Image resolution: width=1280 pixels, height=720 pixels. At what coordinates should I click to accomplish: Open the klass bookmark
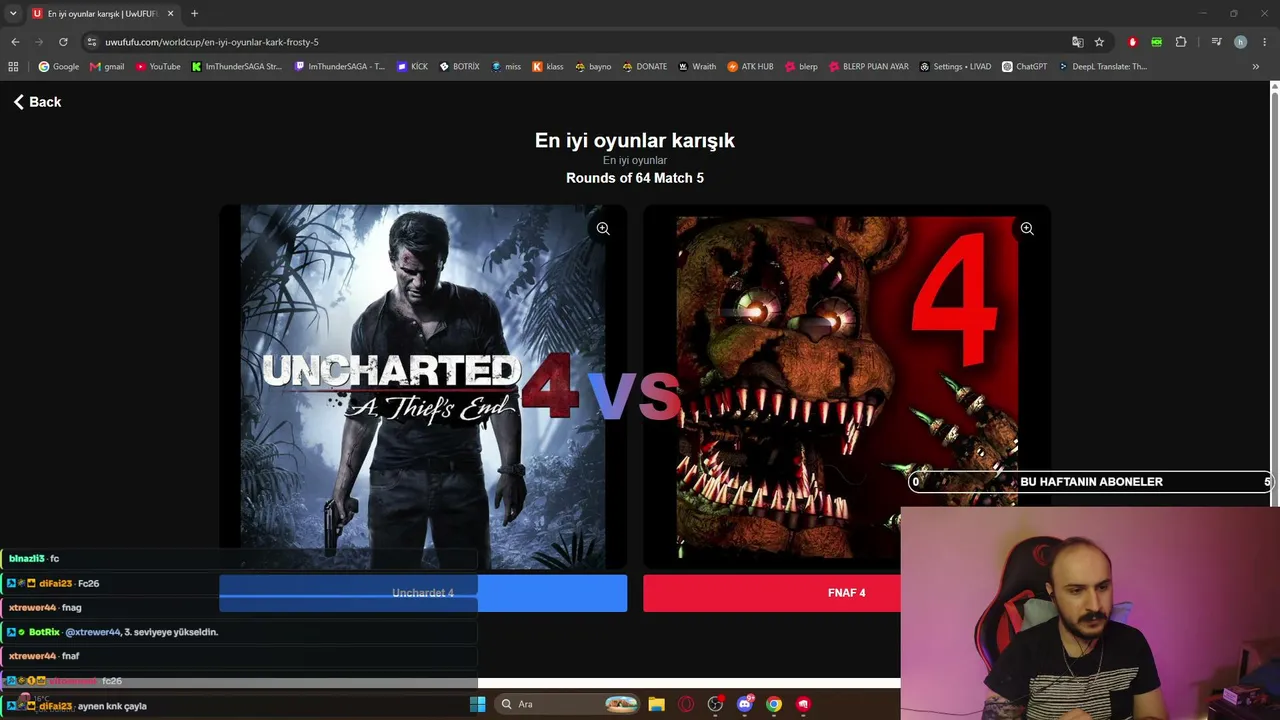click(x=548, y=67)
